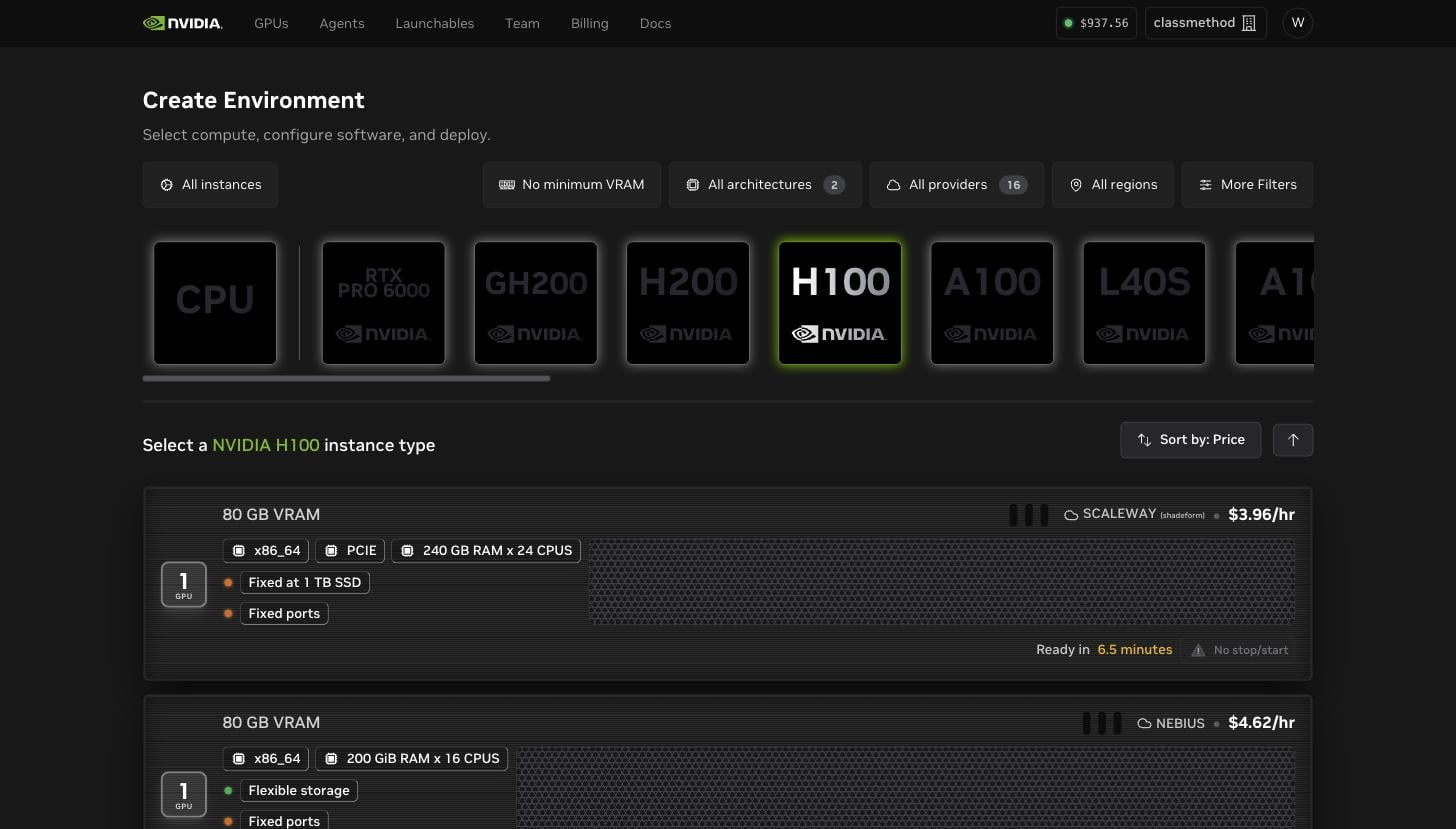Click the $937.56 credit balance
This screenshot has height=829, width=1456.
click(1096, 23)
